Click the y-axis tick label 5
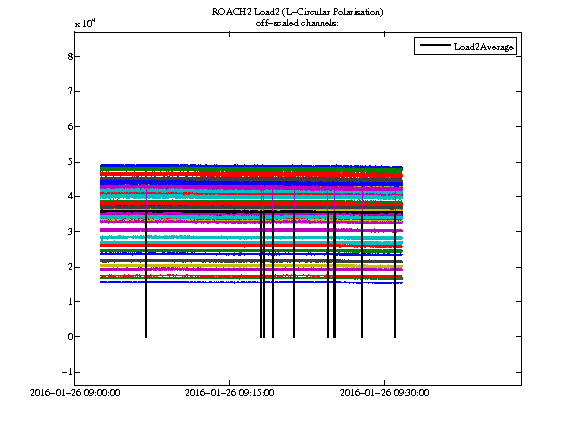The image size is (576, 432). click(x=70, y=162)
